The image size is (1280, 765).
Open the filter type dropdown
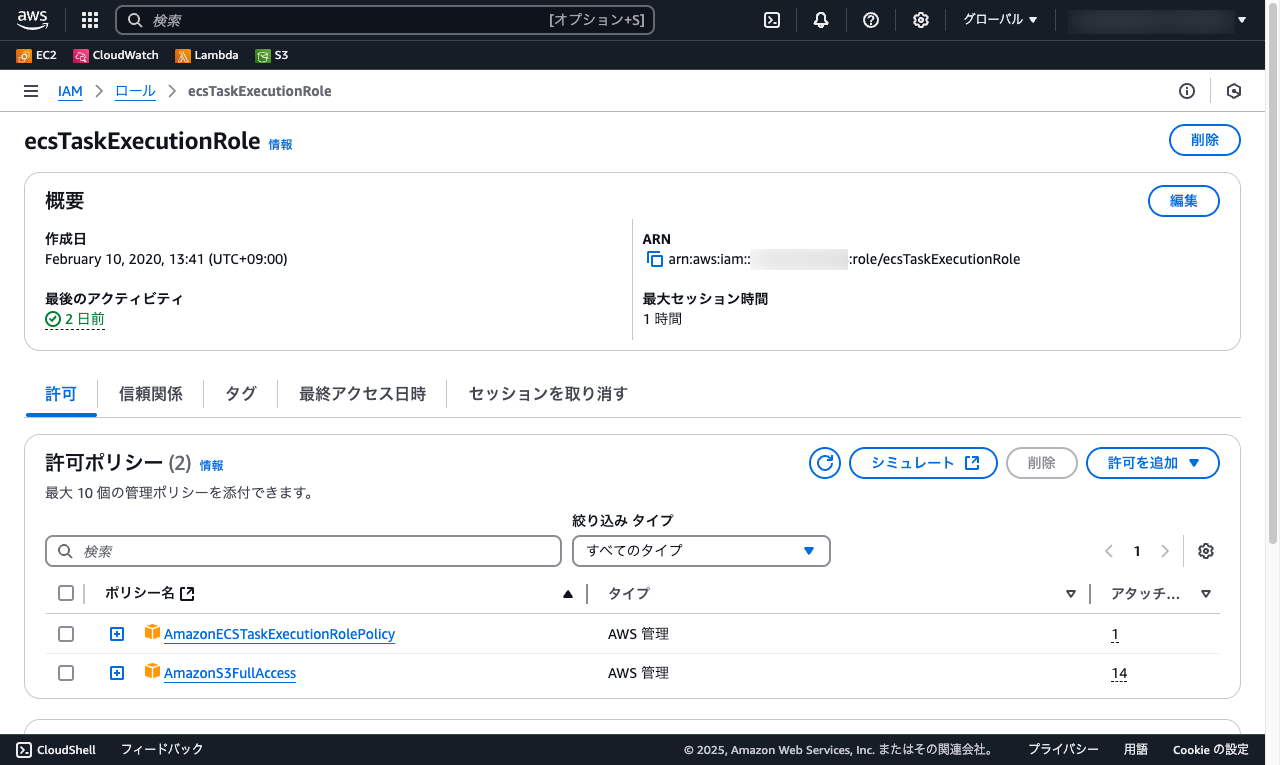(x=701, y=551)
